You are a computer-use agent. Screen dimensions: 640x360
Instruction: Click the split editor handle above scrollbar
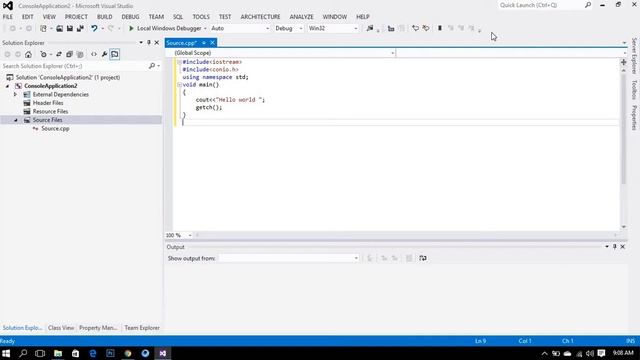[x=624, y=62]
